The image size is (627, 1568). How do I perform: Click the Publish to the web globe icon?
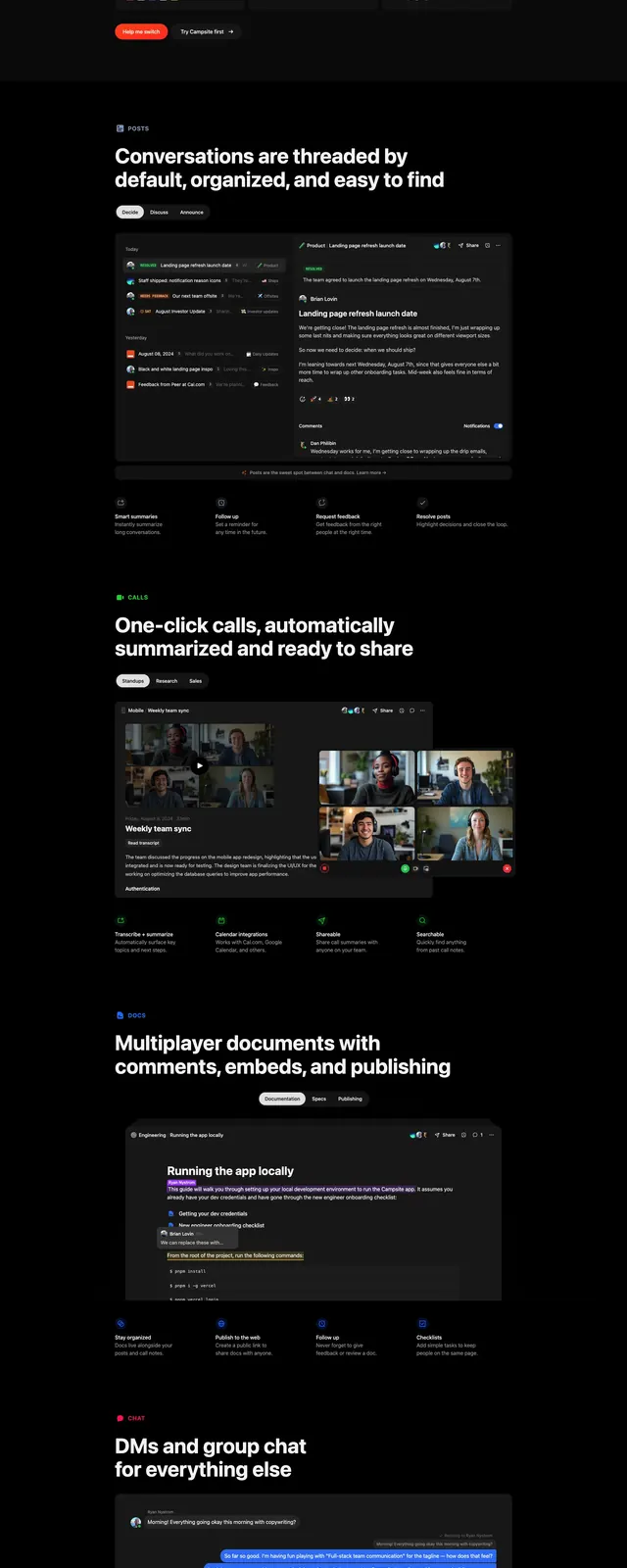pyautogui.click(x=221, y=1323)
